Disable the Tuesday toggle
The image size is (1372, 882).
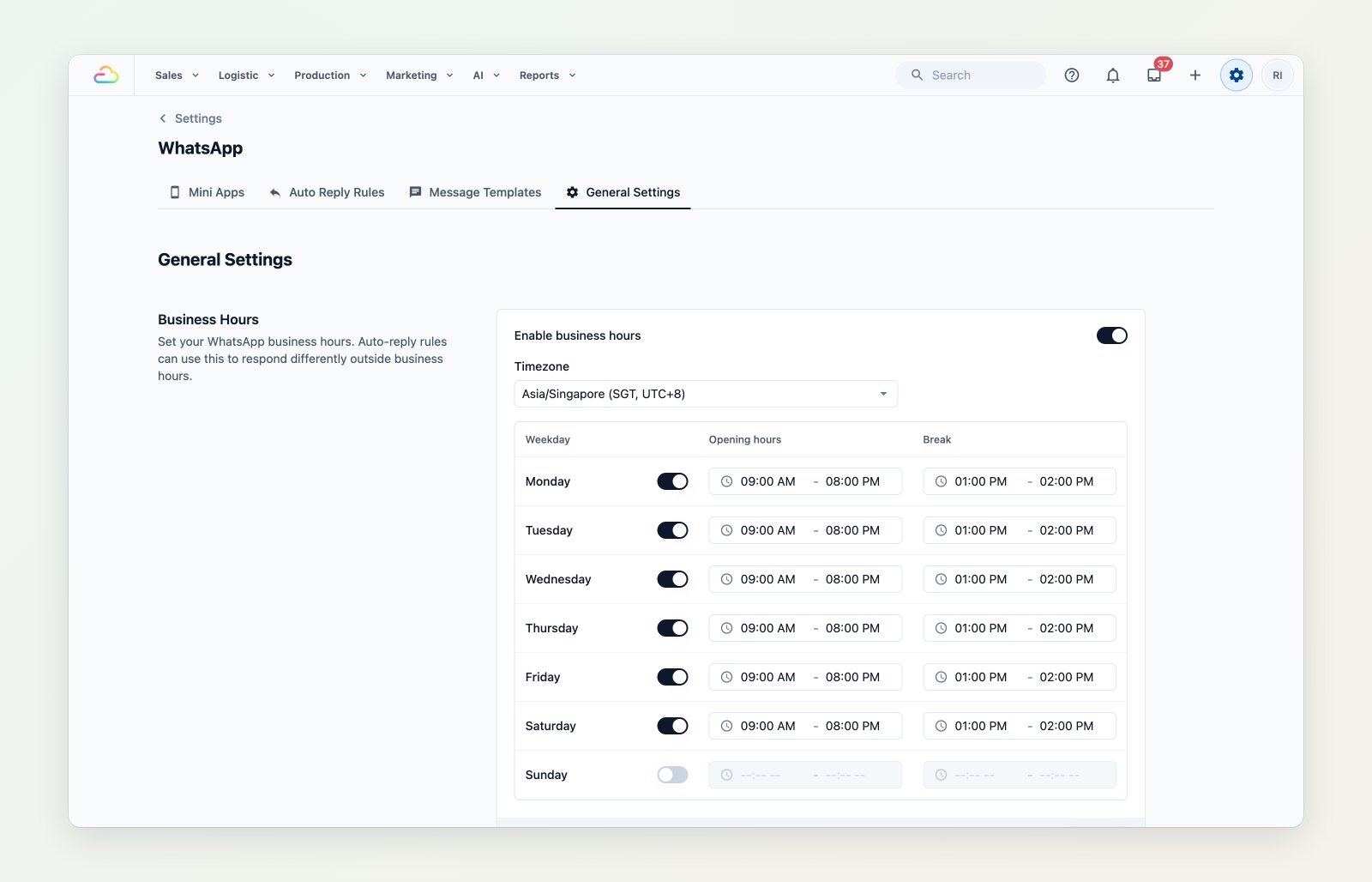[x=673, y=530]
